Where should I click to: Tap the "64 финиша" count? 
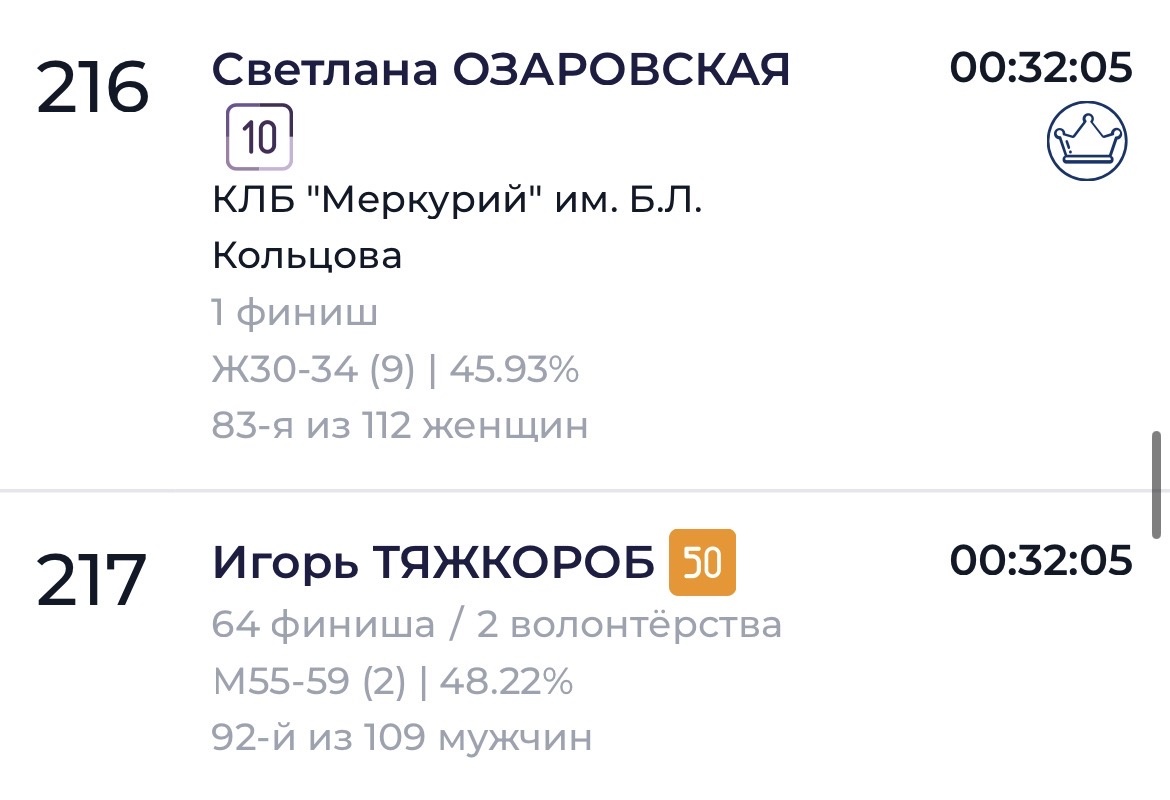323,626
